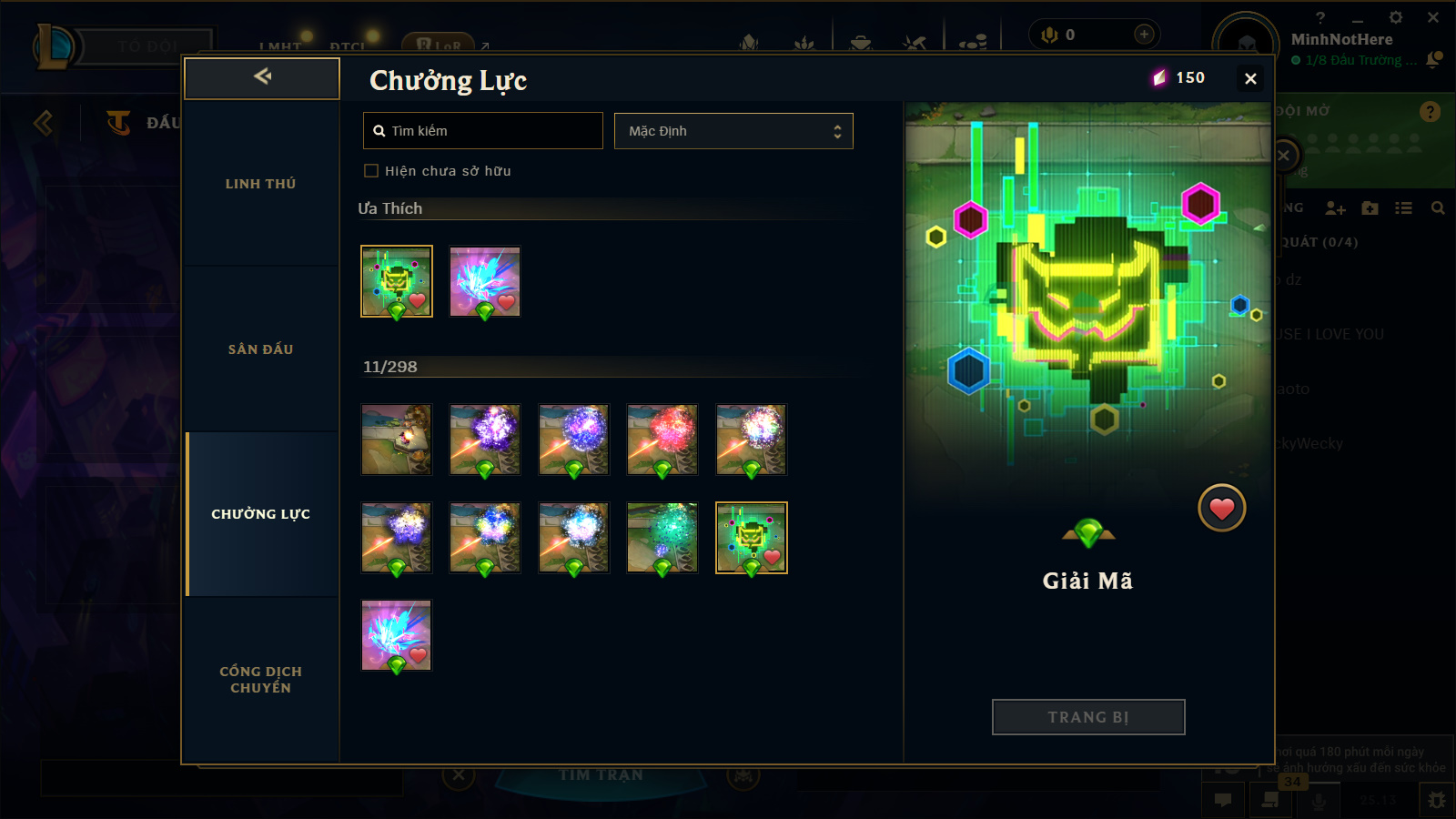Click the plus icon to purchase currency
This screenshot has height=819, width=1456.
1144,35
